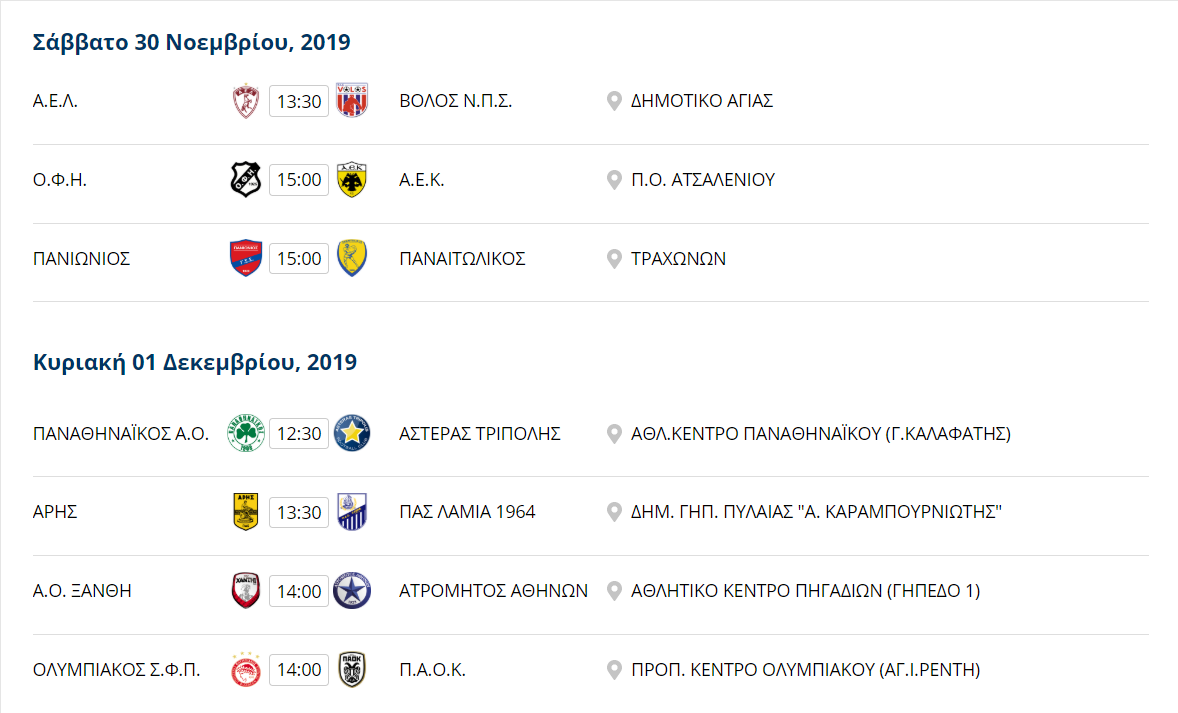Screen dimensions: 1178x713
Task: Click the Α.Ε.Λ. team crest icon
Action: click(x=246, y=101)
